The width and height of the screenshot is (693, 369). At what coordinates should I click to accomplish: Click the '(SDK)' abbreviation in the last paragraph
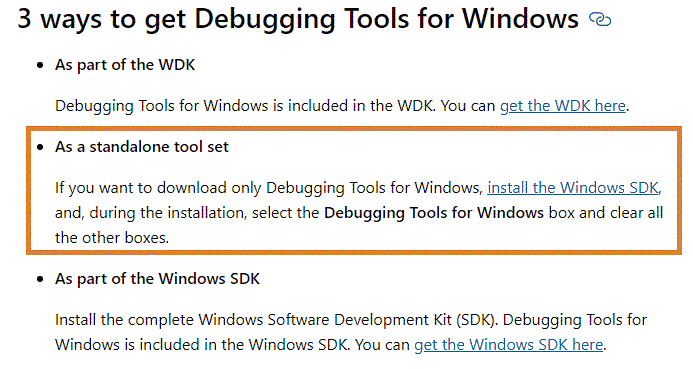(477, 320)
